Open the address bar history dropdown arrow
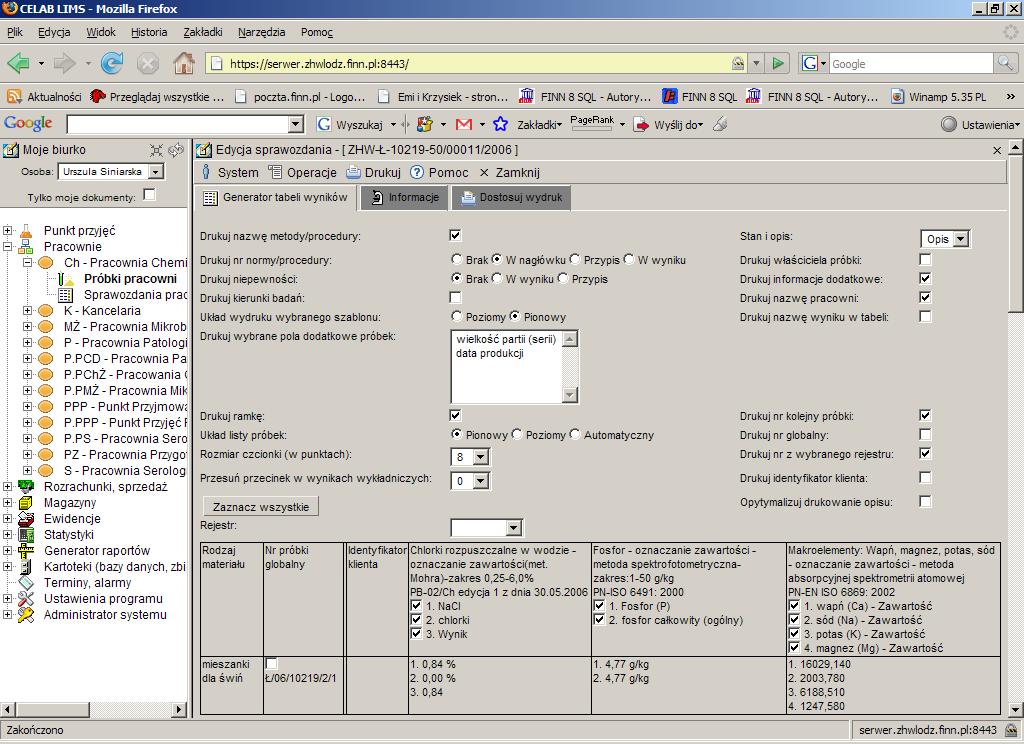Image resolution: width=1024 pixels, height=744 pixels. pos(756,63)
